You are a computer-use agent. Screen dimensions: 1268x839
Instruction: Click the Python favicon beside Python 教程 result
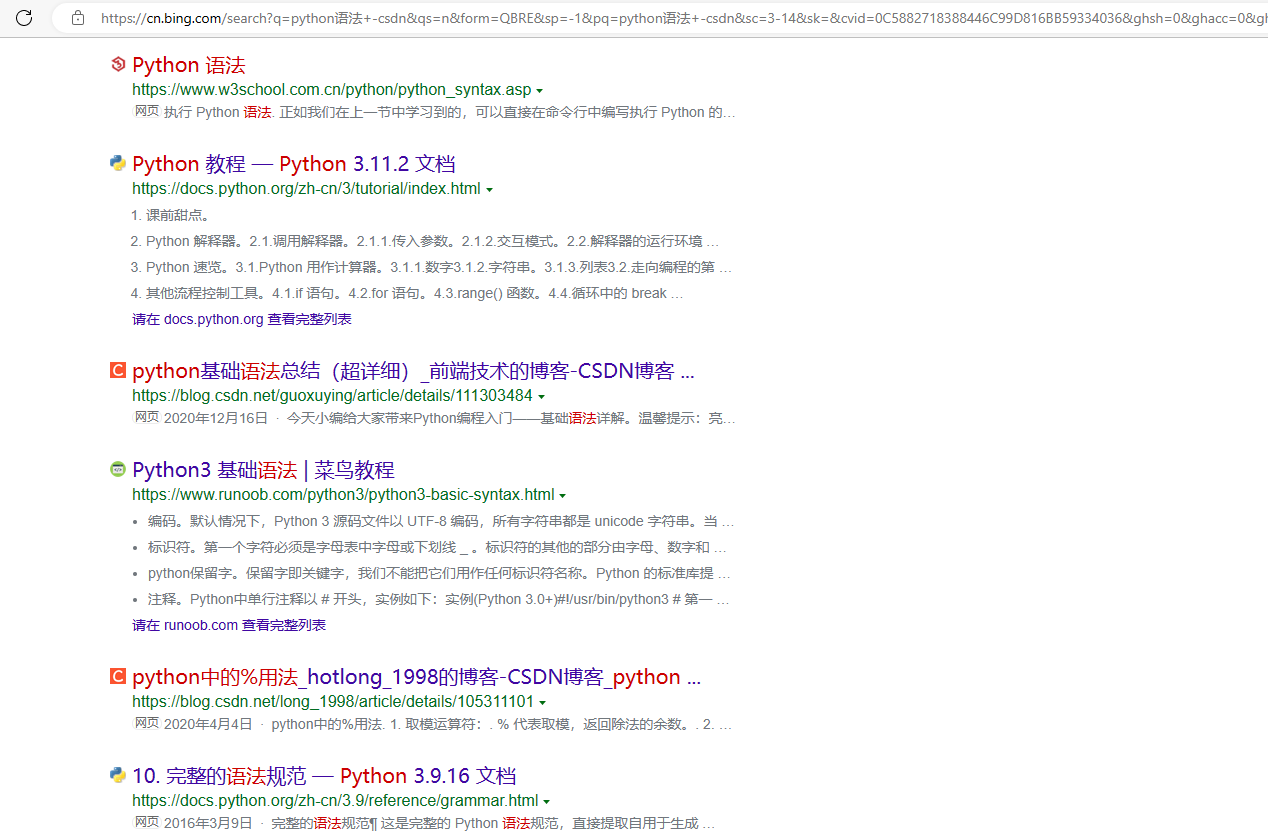click(x=118, y=163)
